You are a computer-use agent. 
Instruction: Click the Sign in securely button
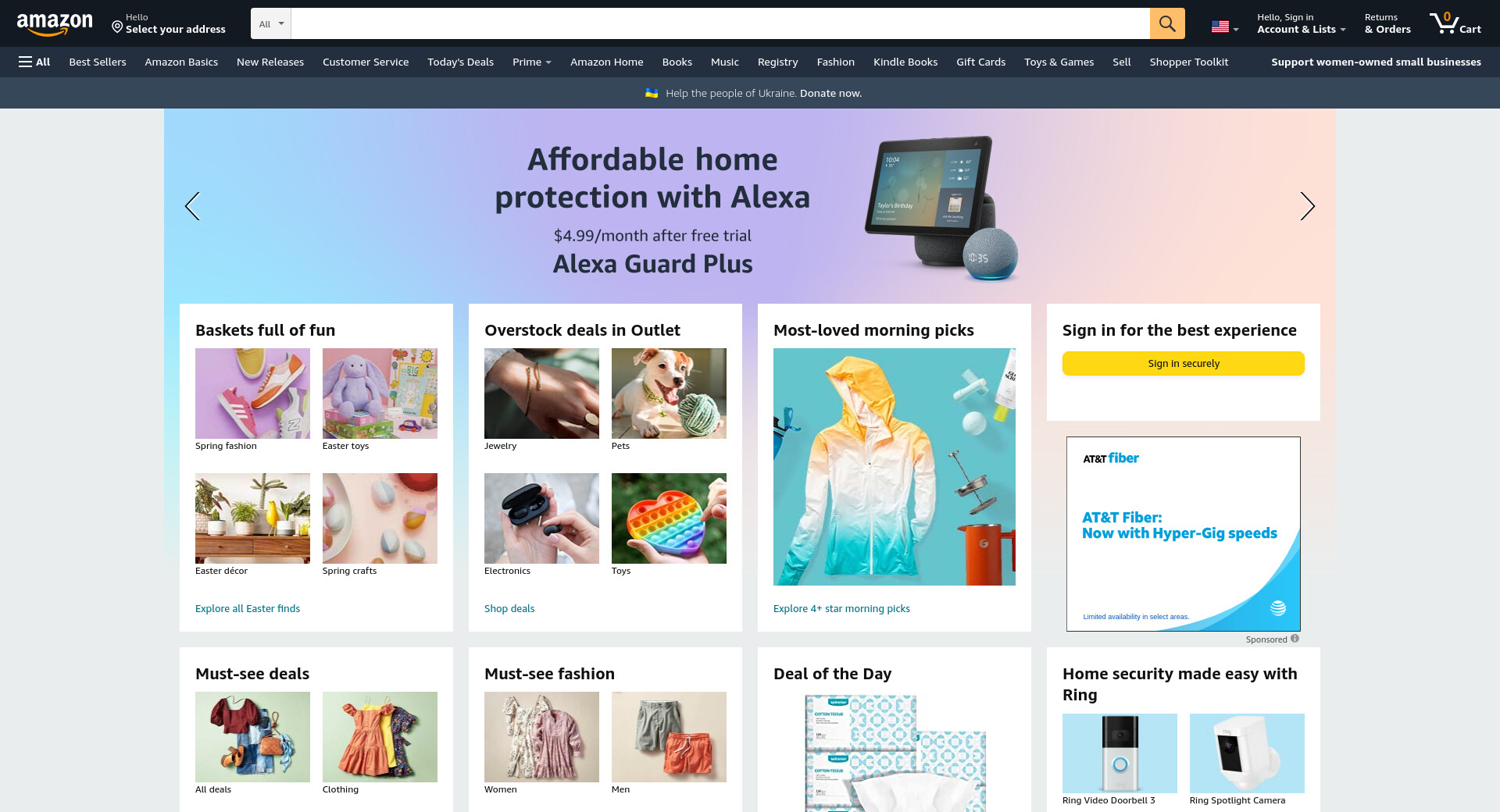point(1183,363)
